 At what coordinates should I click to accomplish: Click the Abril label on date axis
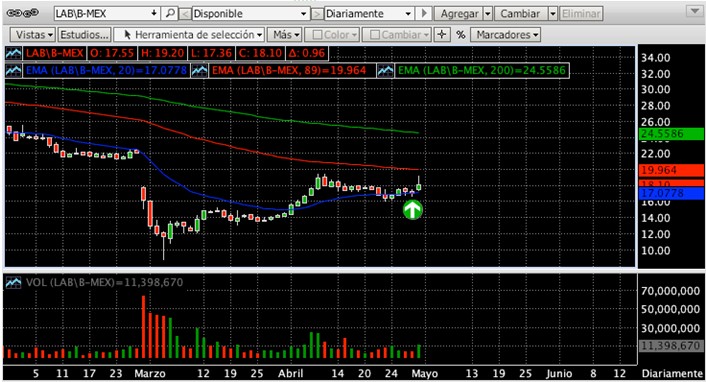point(290,373)
